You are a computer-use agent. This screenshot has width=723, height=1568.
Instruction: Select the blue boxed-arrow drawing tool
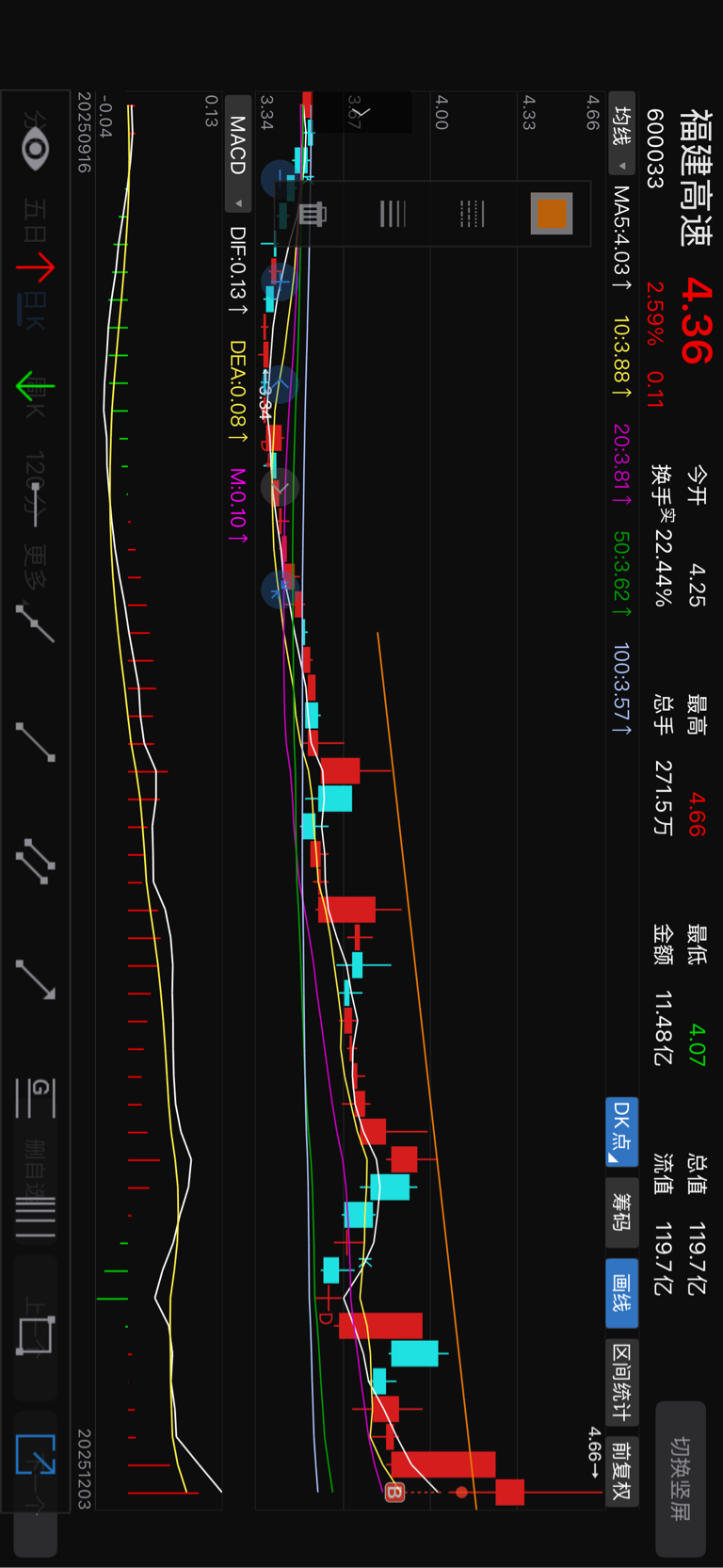pos(35,1455)
